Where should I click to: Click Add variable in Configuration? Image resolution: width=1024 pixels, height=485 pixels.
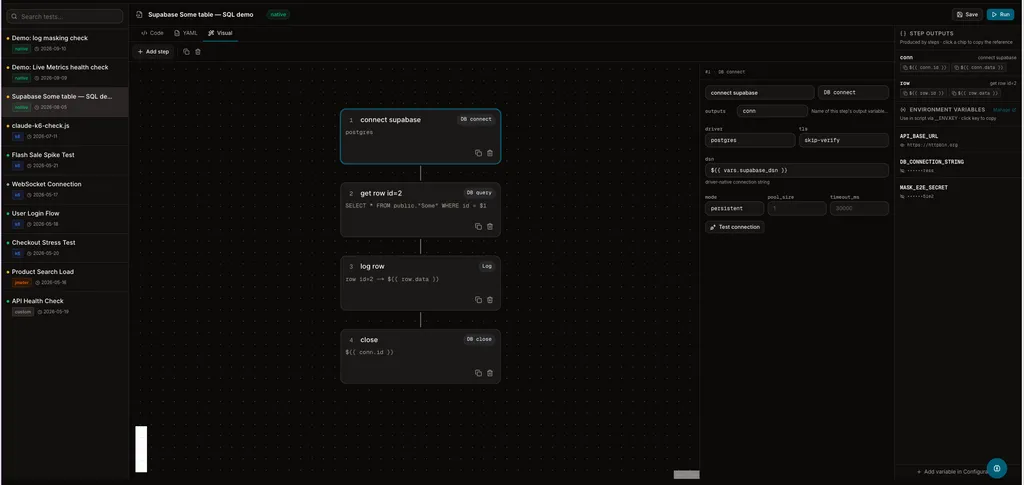click(954, 471)
